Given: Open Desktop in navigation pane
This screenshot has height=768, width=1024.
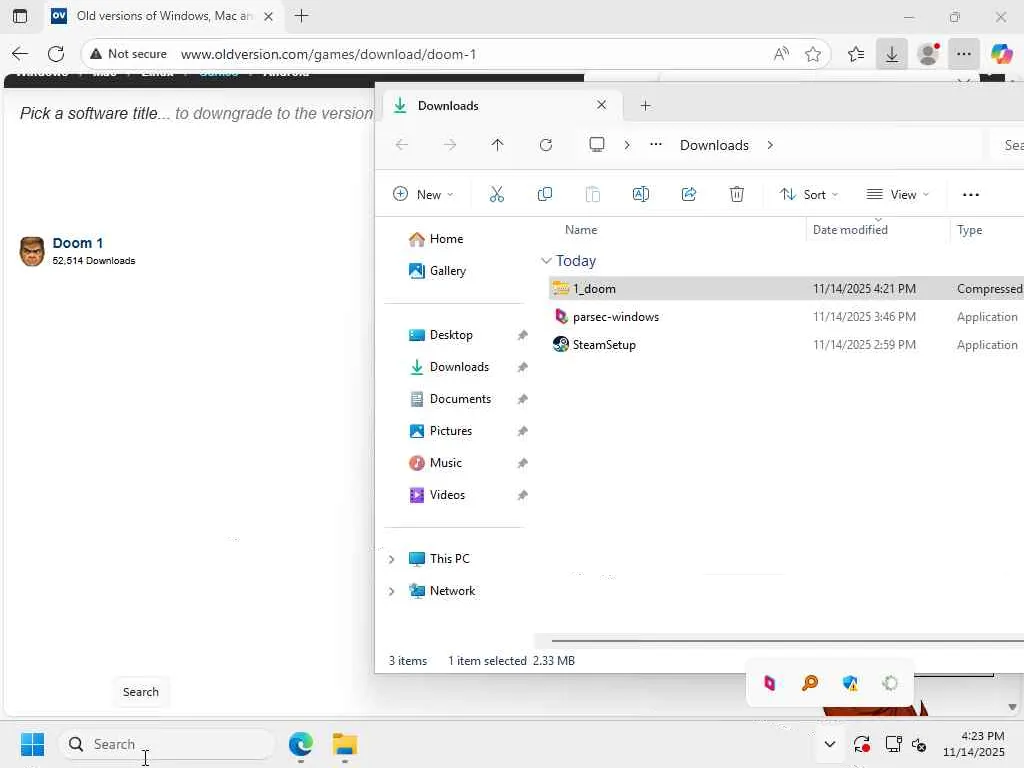Looking at the screenshot, I should [451, 334].
